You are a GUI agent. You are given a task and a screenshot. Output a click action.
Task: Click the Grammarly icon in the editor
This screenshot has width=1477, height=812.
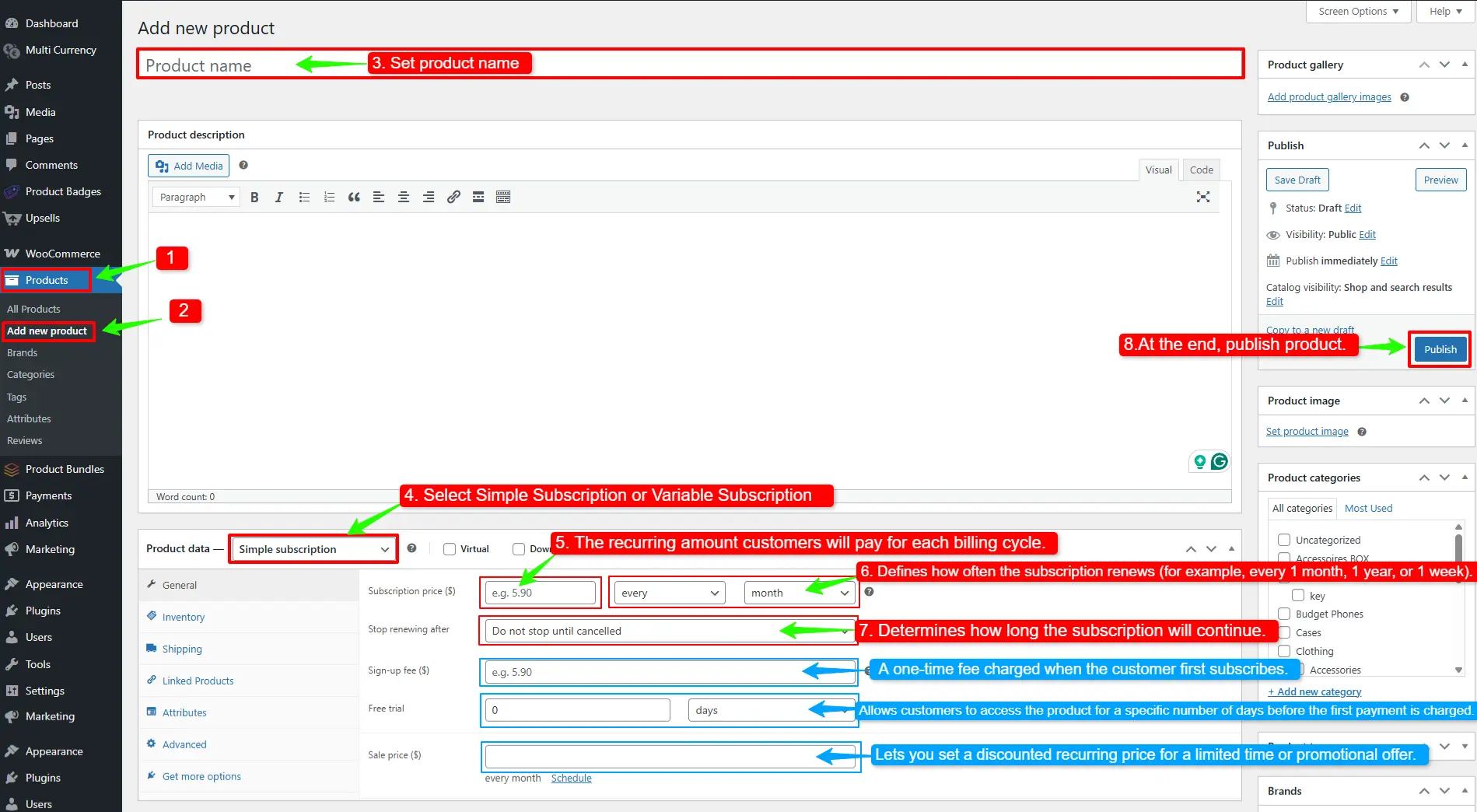(1219, 462)
